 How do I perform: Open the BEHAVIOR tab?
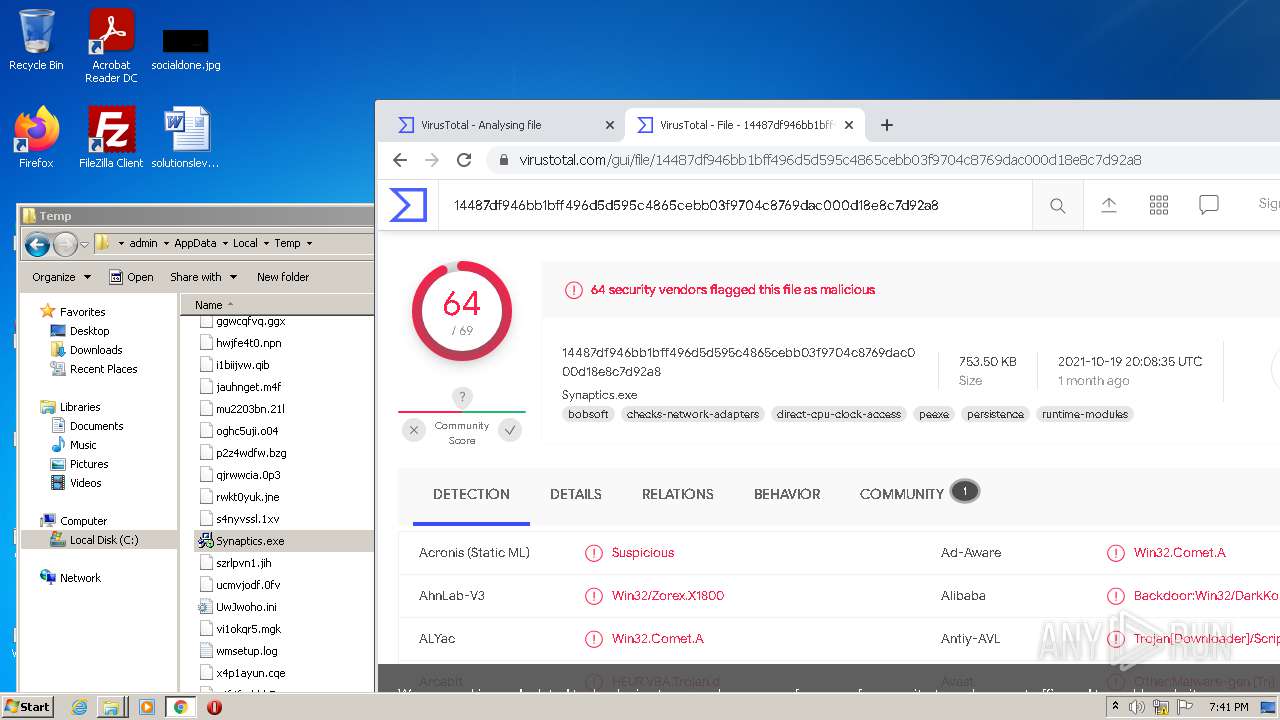point(787,494)
